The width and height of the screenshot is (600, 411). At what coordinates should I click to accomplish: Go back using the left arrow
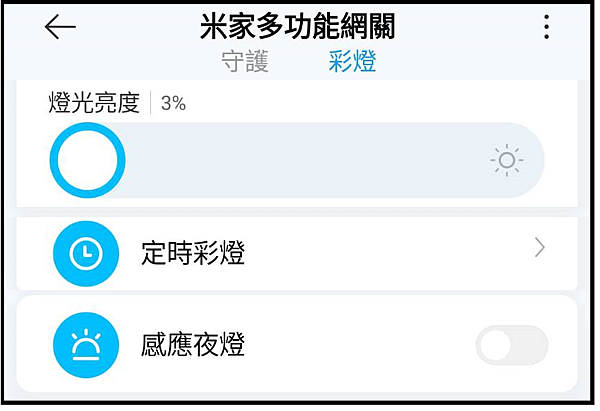[60, 27]
